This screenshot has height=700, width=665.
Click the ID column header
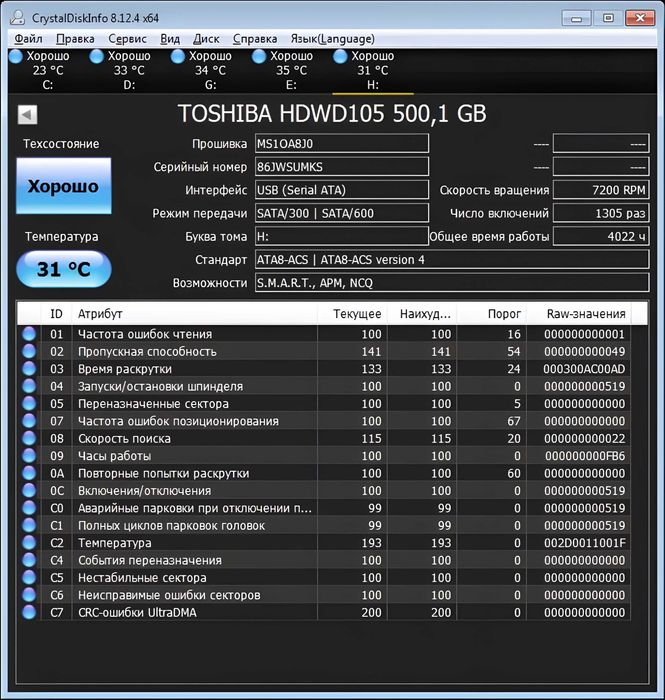pyautogui.click(x=56, y=314)
